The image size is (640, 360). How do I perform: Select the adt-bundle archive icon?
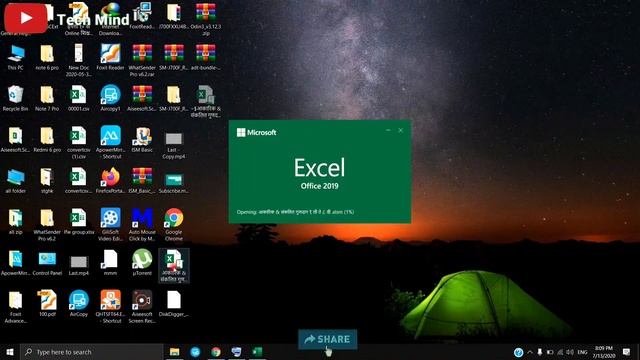click(206, 58)
